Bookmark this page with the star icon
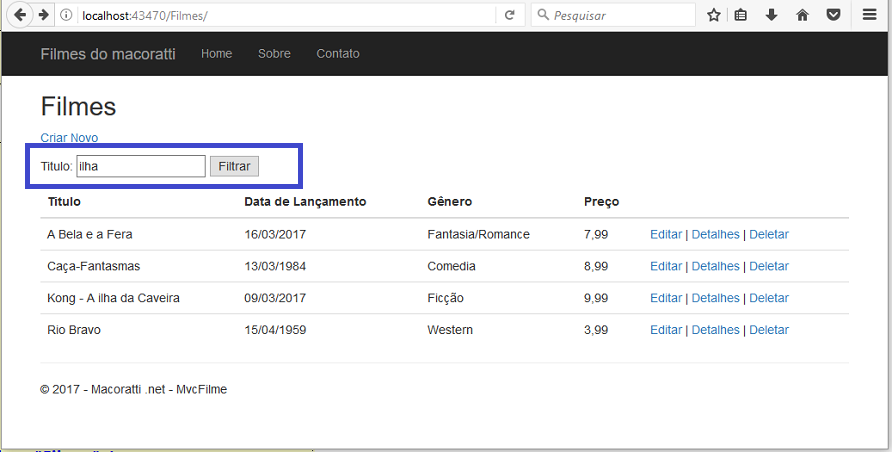 (714, 15)
